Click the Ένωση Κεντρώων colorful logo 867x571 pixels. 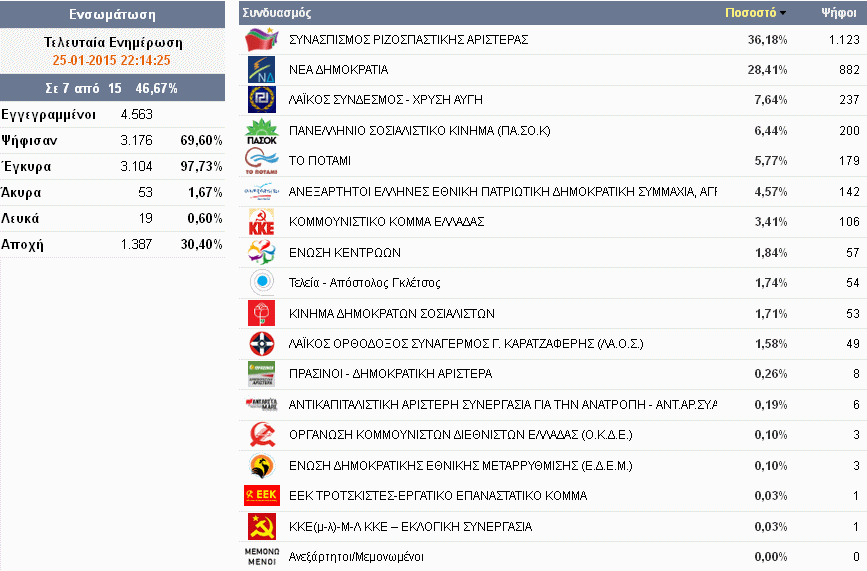pos(262,253)
